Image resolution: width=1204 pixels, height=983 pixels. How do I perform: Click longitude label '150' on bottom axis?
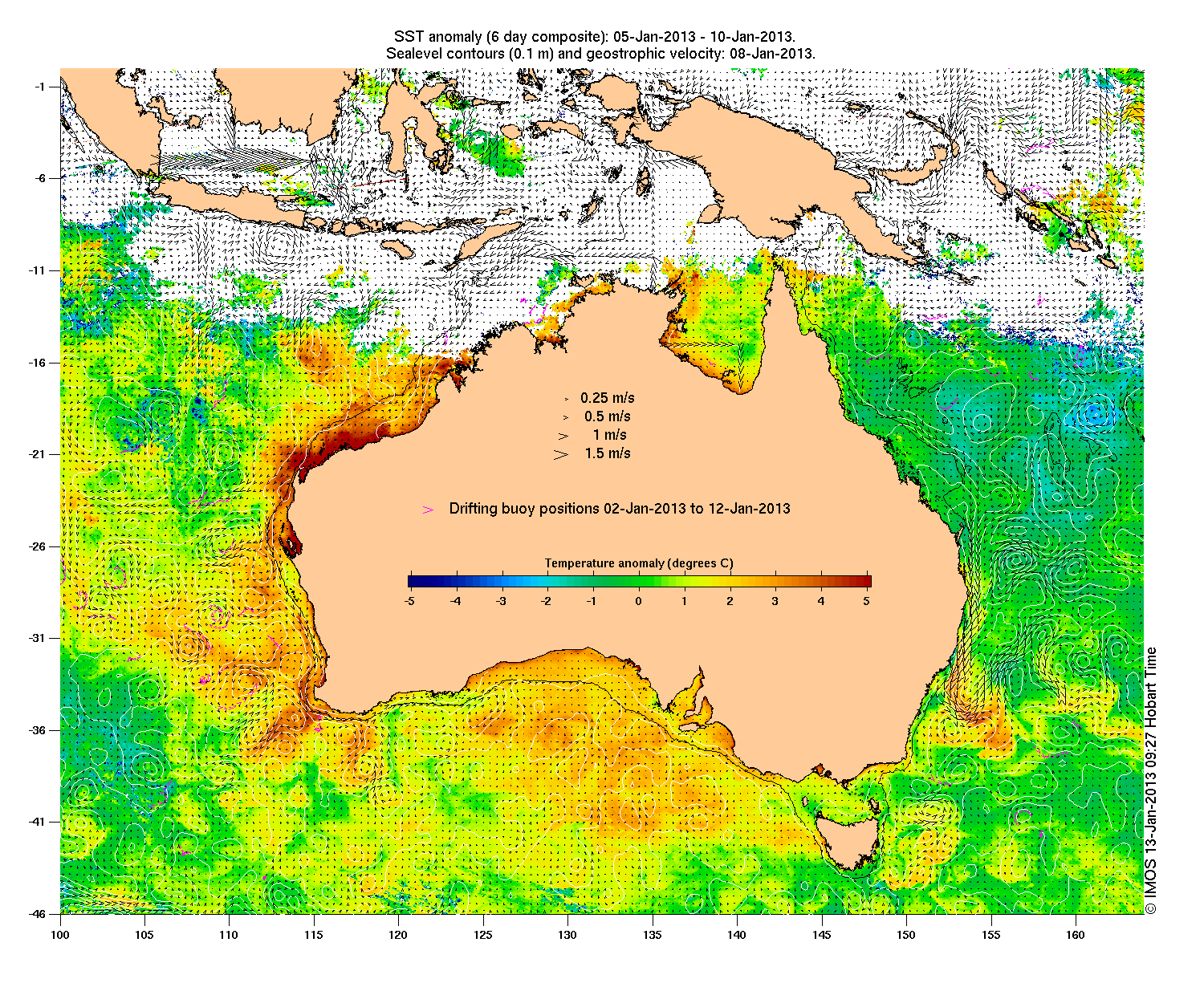(x=906, y=935)
